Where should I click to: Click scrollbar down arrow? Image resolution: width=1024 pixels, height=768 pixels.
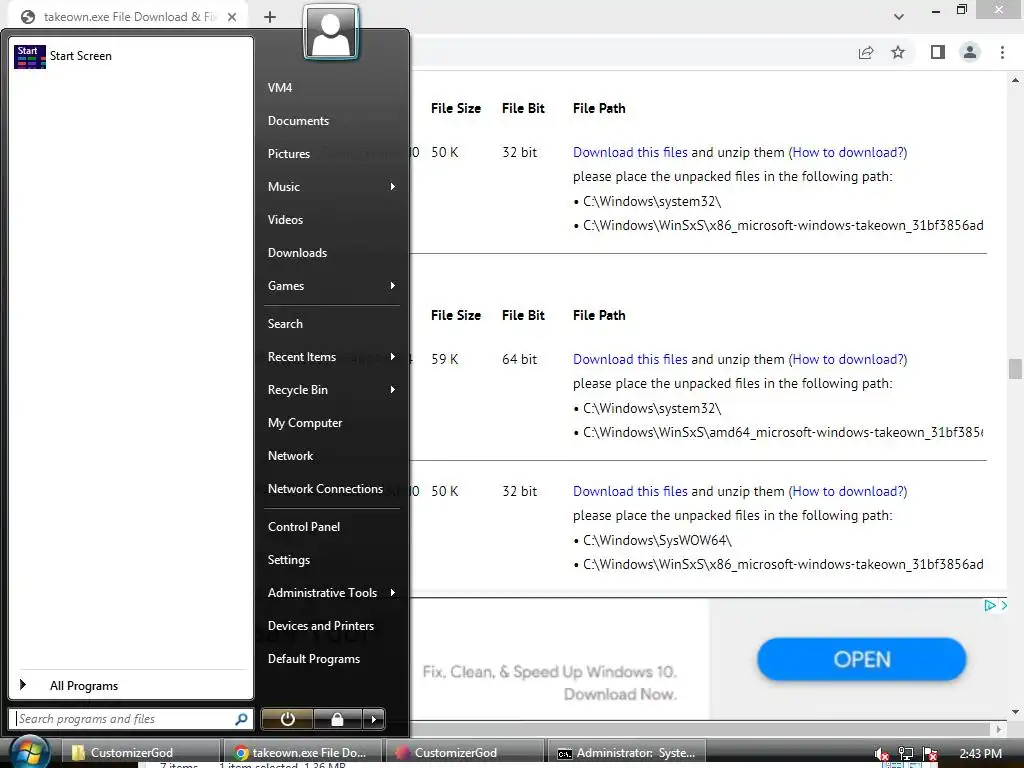pos(1015,712)
